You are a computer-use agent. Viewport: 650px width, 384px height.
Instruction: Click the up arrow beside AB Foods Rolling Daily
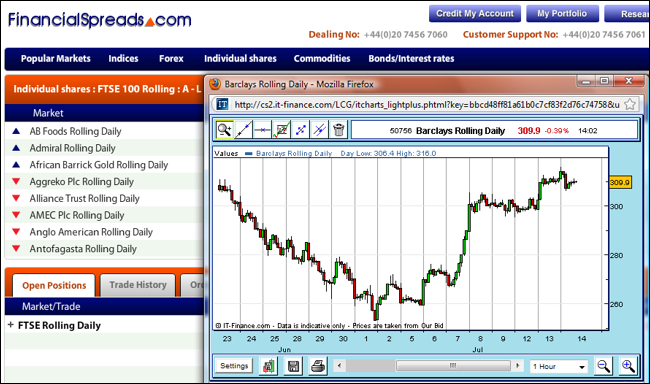(x=16, y=131)
